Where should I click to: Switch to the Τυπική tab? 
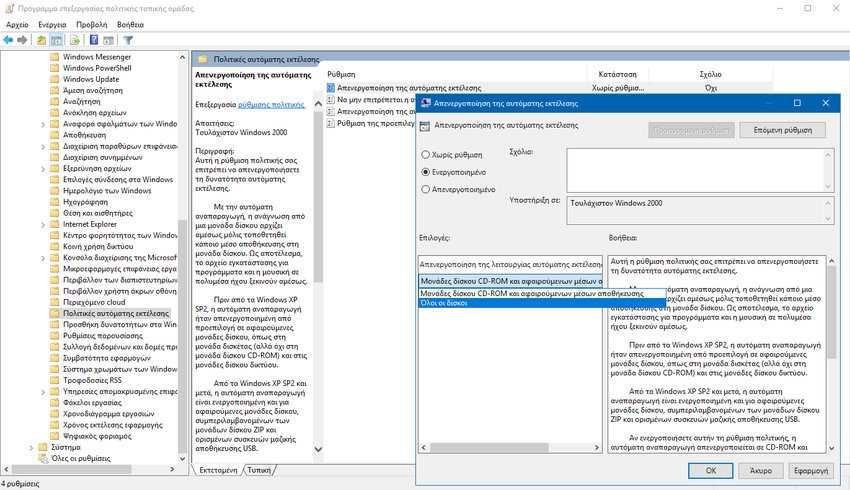[259, 470]
